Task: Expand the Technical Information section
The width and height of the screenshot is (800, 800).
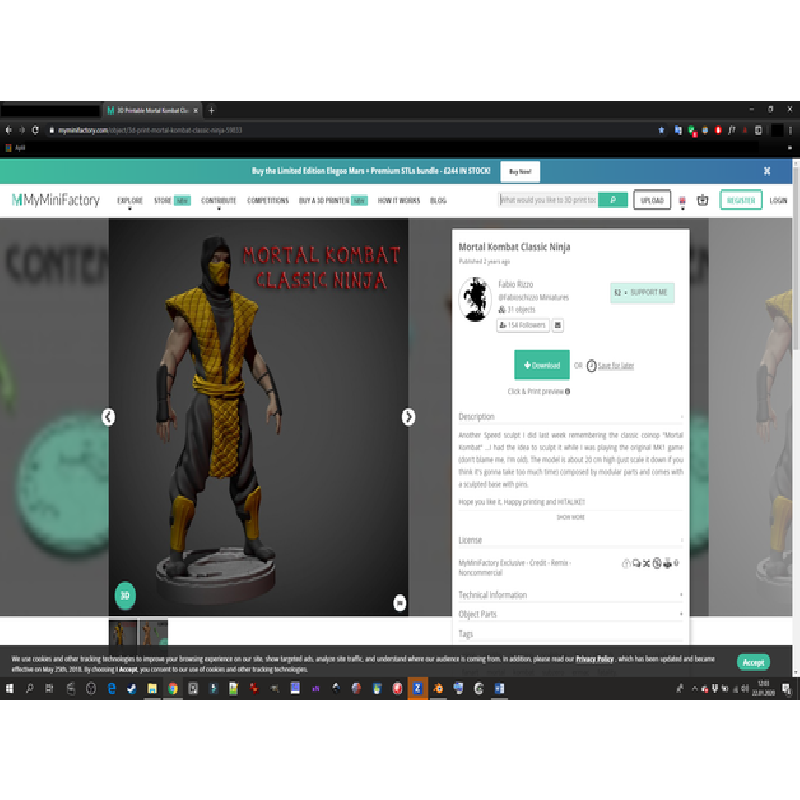Action: (570, 595)
